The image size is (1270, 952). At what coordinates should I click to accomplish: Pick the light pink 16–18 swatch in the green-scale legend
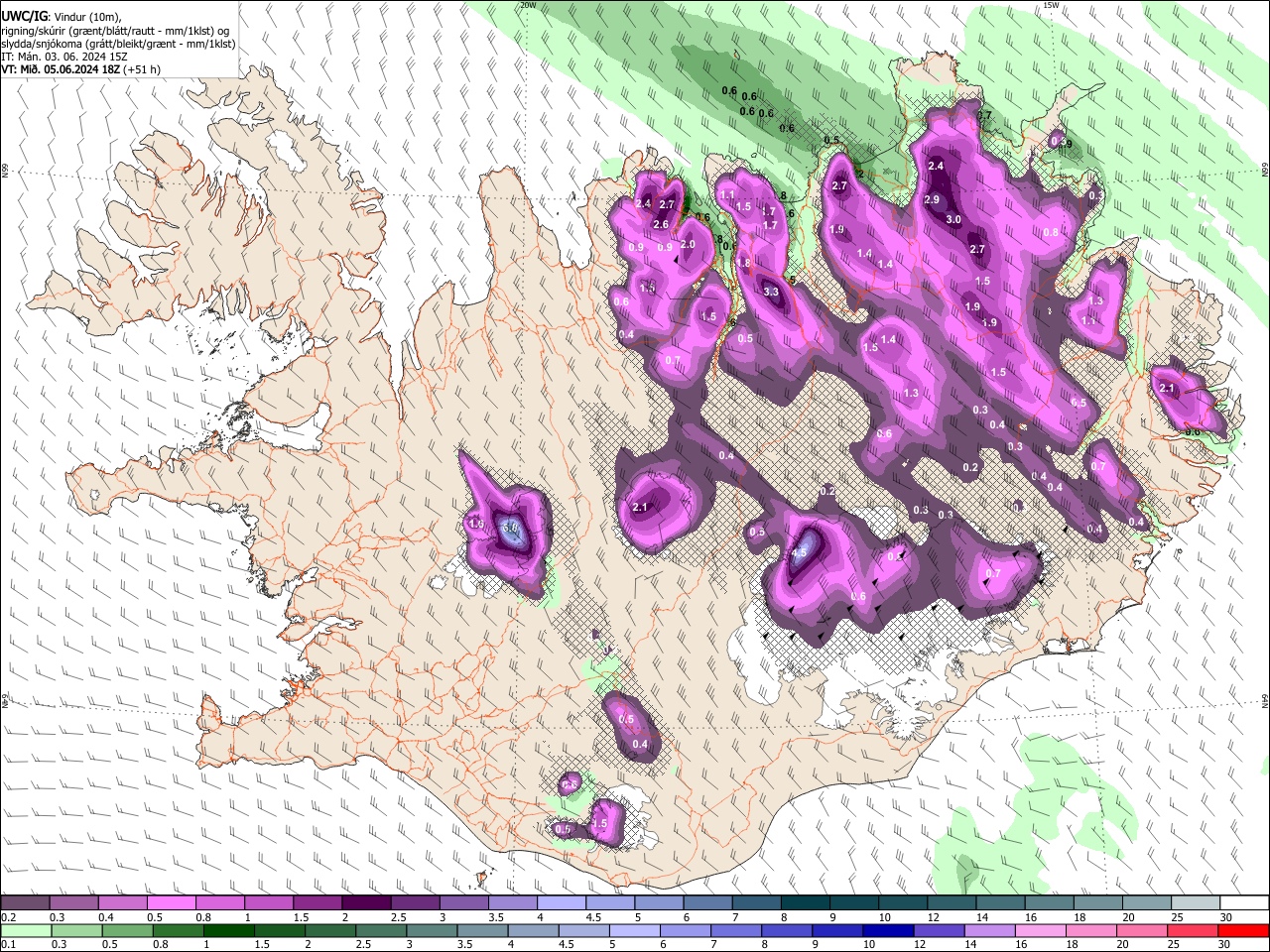point(1040,931)
